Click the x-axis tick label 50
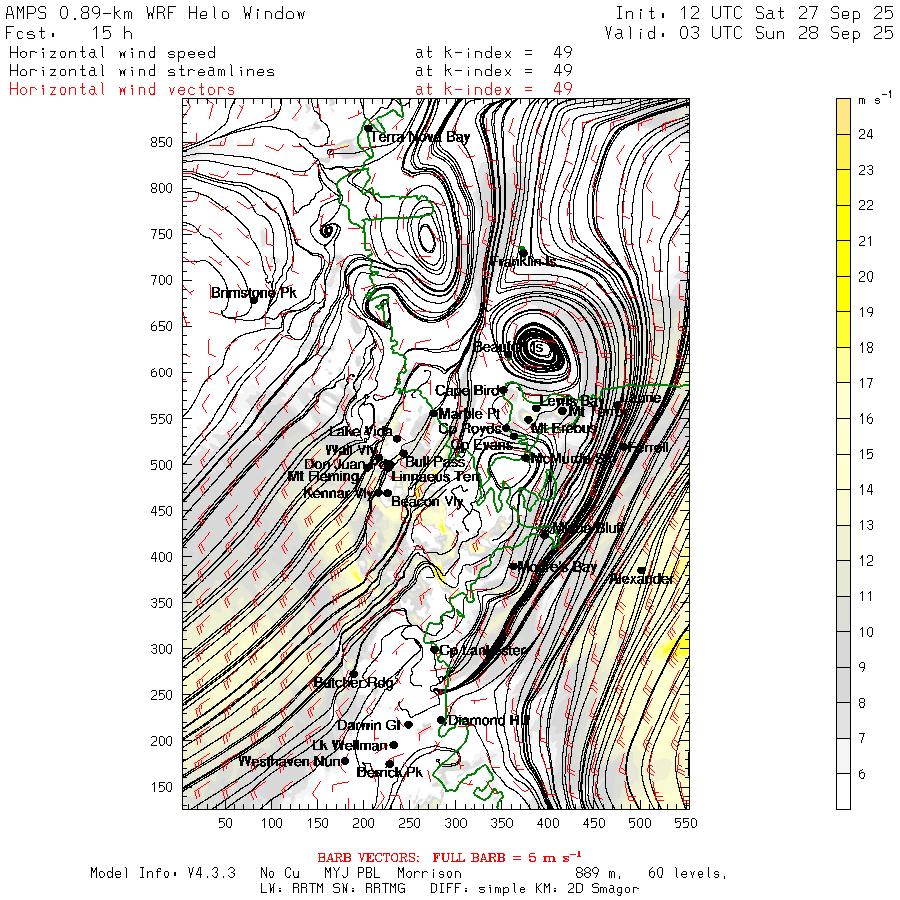Image resolution: width=900 pixels, height=900 pixels. click(226, 823)
